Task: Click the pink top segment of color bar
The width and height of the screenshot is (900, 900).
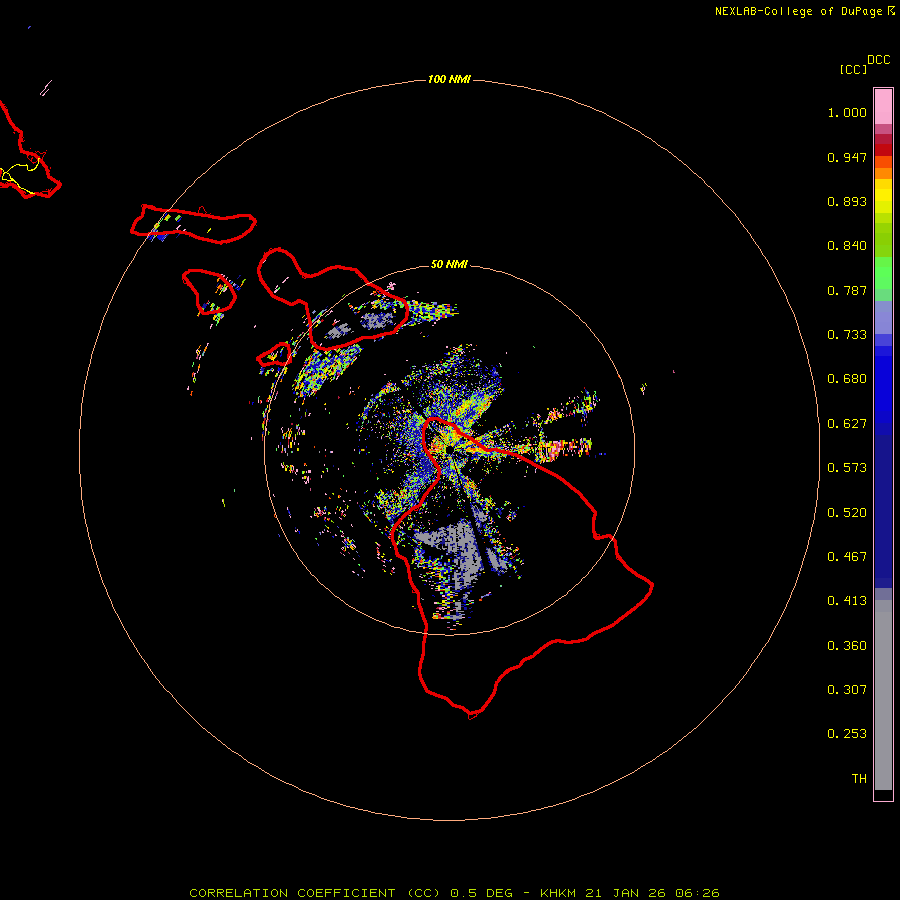Action: tap(883, 106)
